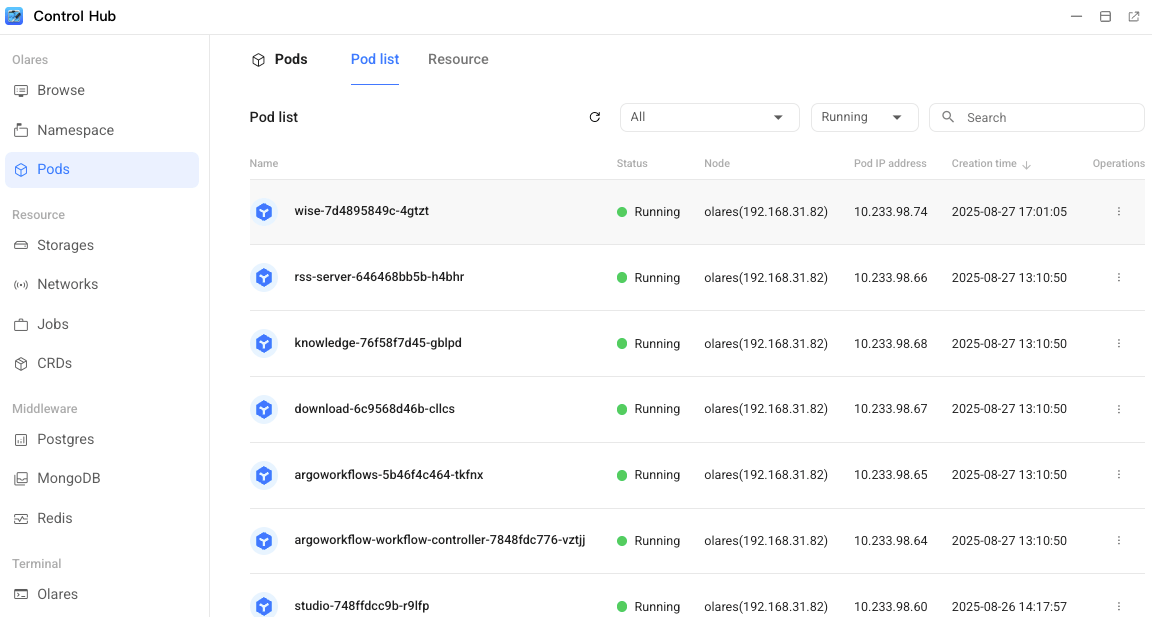Select the Pod list tab
This screenshot has width=1152, height=617.
pos(375,59)
